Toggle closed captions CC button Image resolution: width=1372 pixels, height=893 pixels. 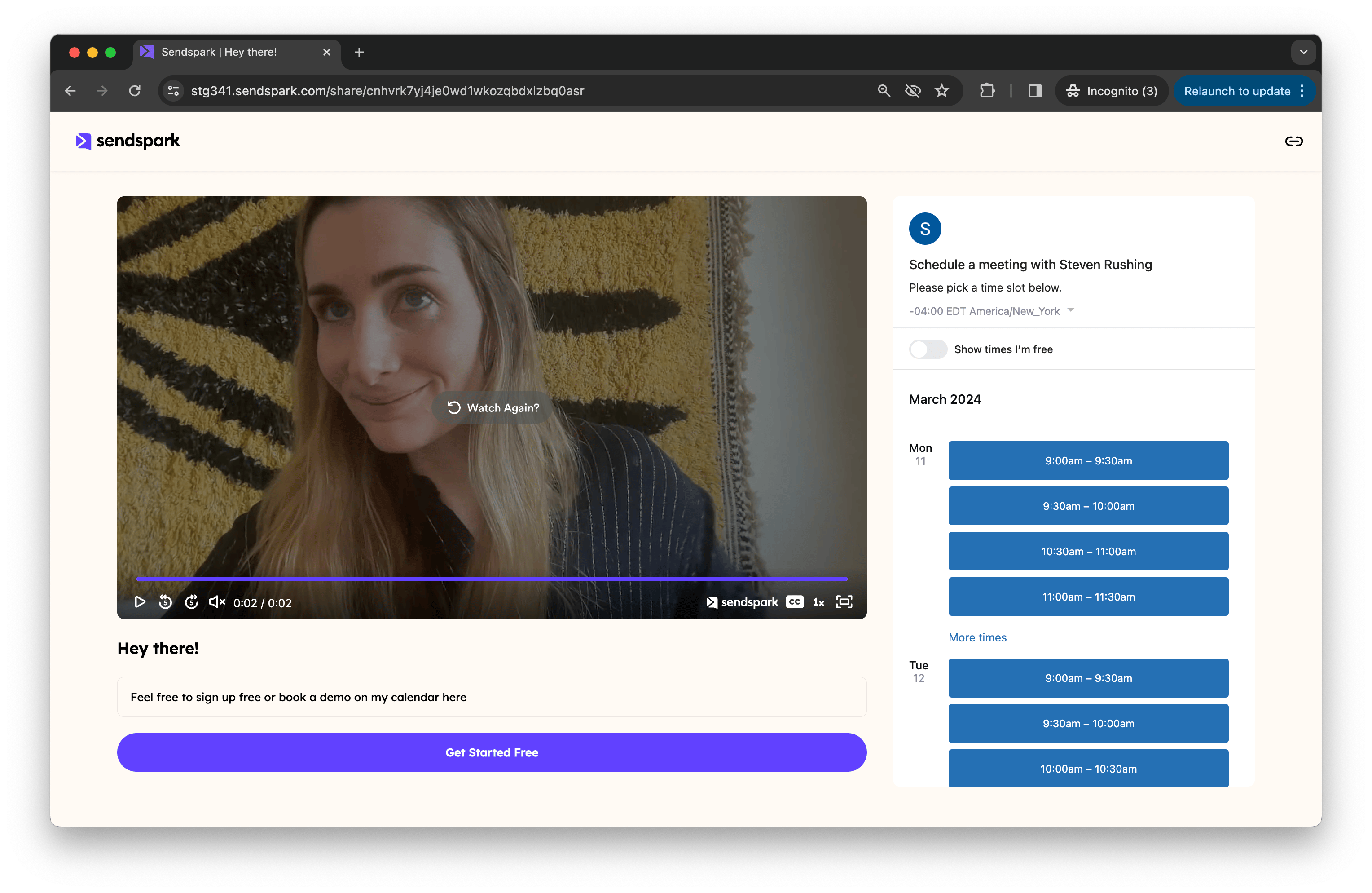pos(795,602)
